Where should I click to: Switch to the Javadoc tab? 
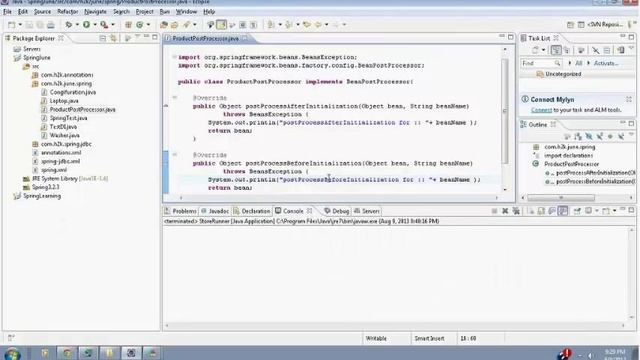point(215,211)
